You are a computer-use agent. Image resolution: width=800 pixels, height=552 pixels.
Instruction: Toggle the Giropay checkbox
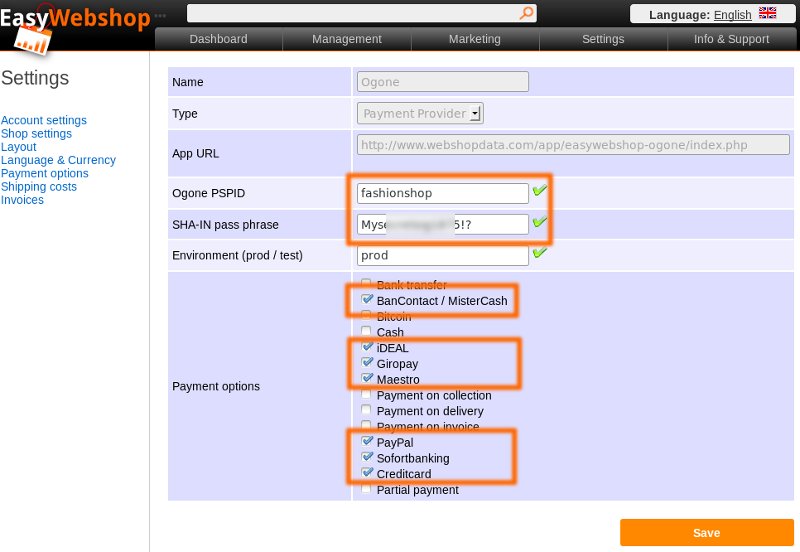click(x=366, y=362)
